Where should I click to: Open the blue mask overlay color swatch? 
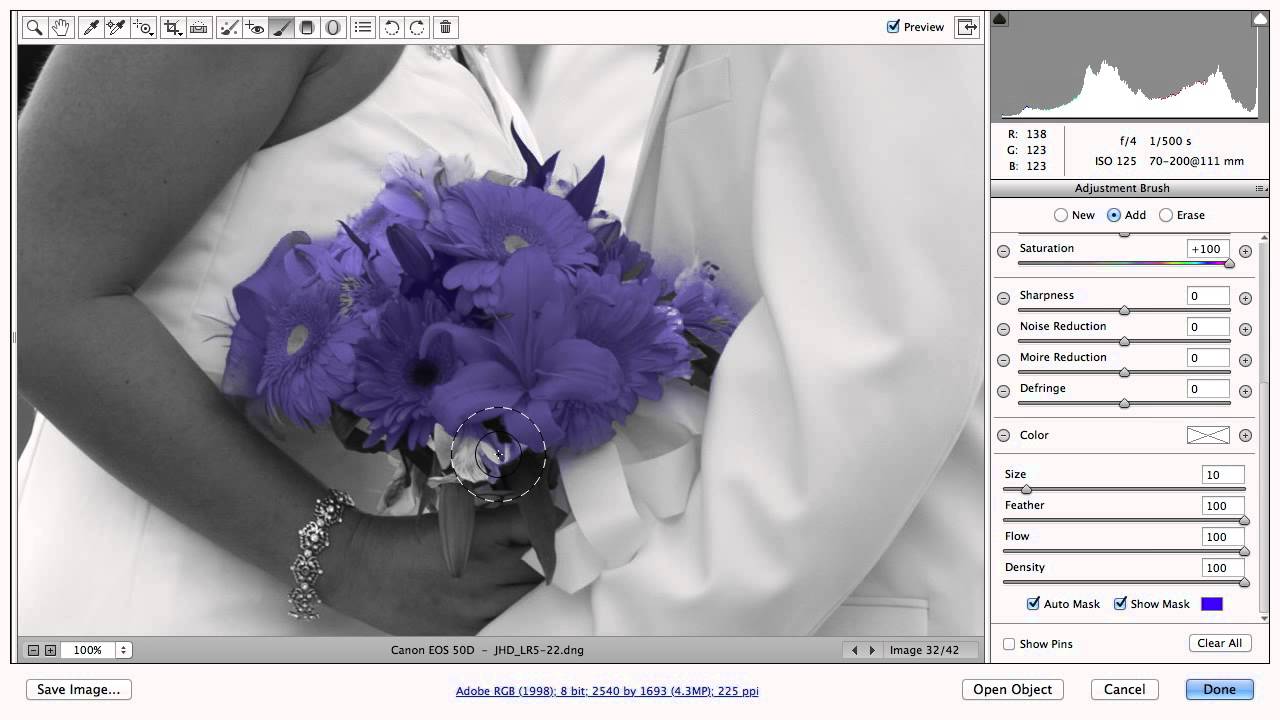click(x=1211, y=604)
